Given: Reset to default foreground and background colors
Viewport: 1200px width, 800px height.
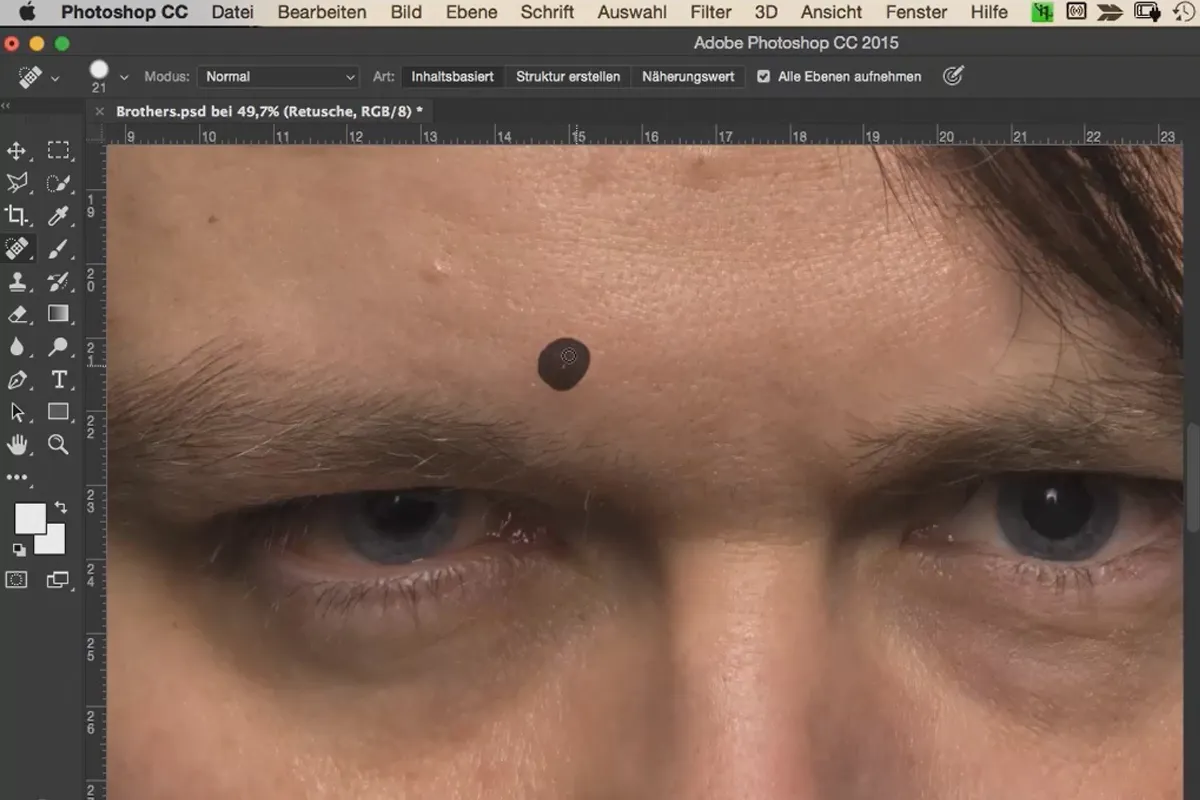Looking at the screenshot, I should click(18, 550).
